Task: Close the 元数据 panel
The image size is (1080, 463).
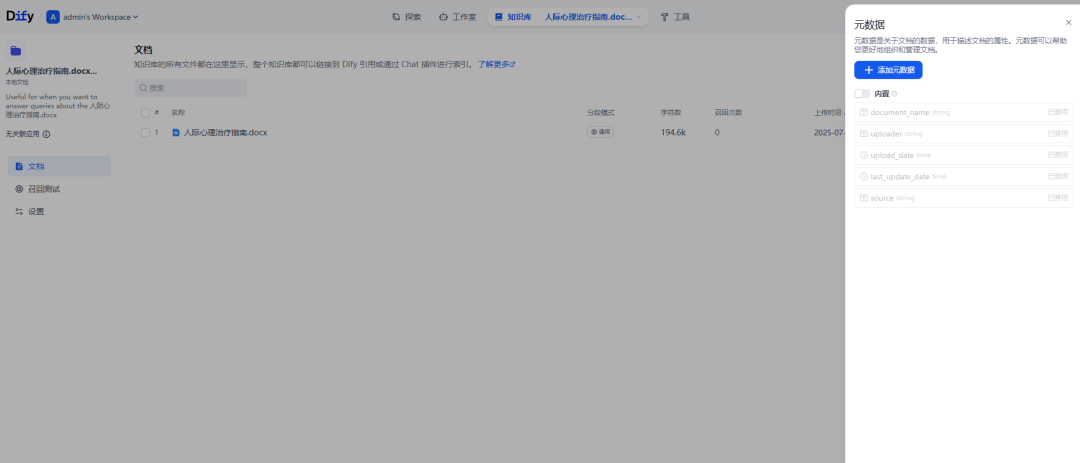Action: click(x=1068, y=23)
